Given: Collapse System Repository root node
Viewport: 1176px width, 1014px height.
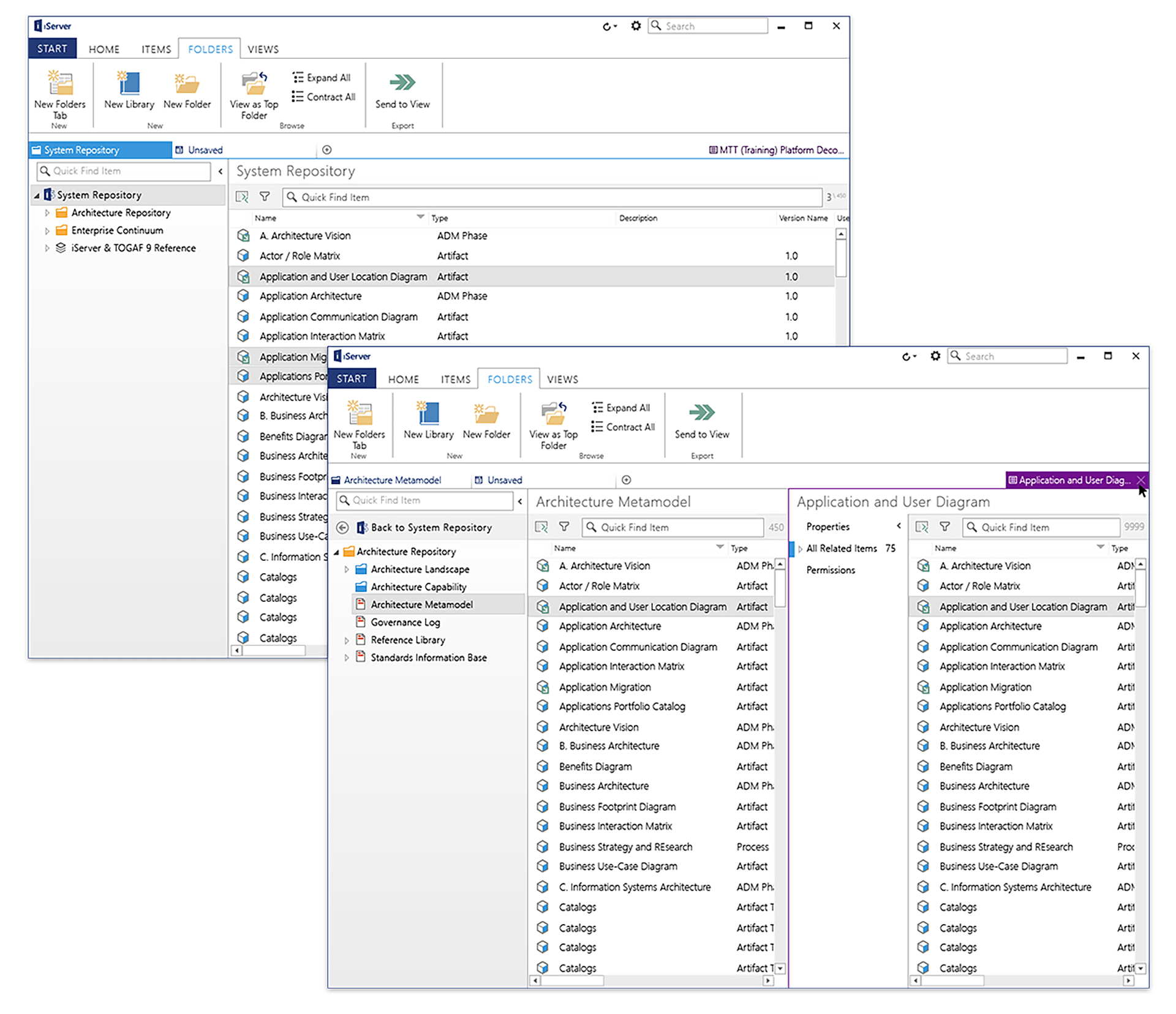Looking at the screenshot, I should click(x=37, y=195).
